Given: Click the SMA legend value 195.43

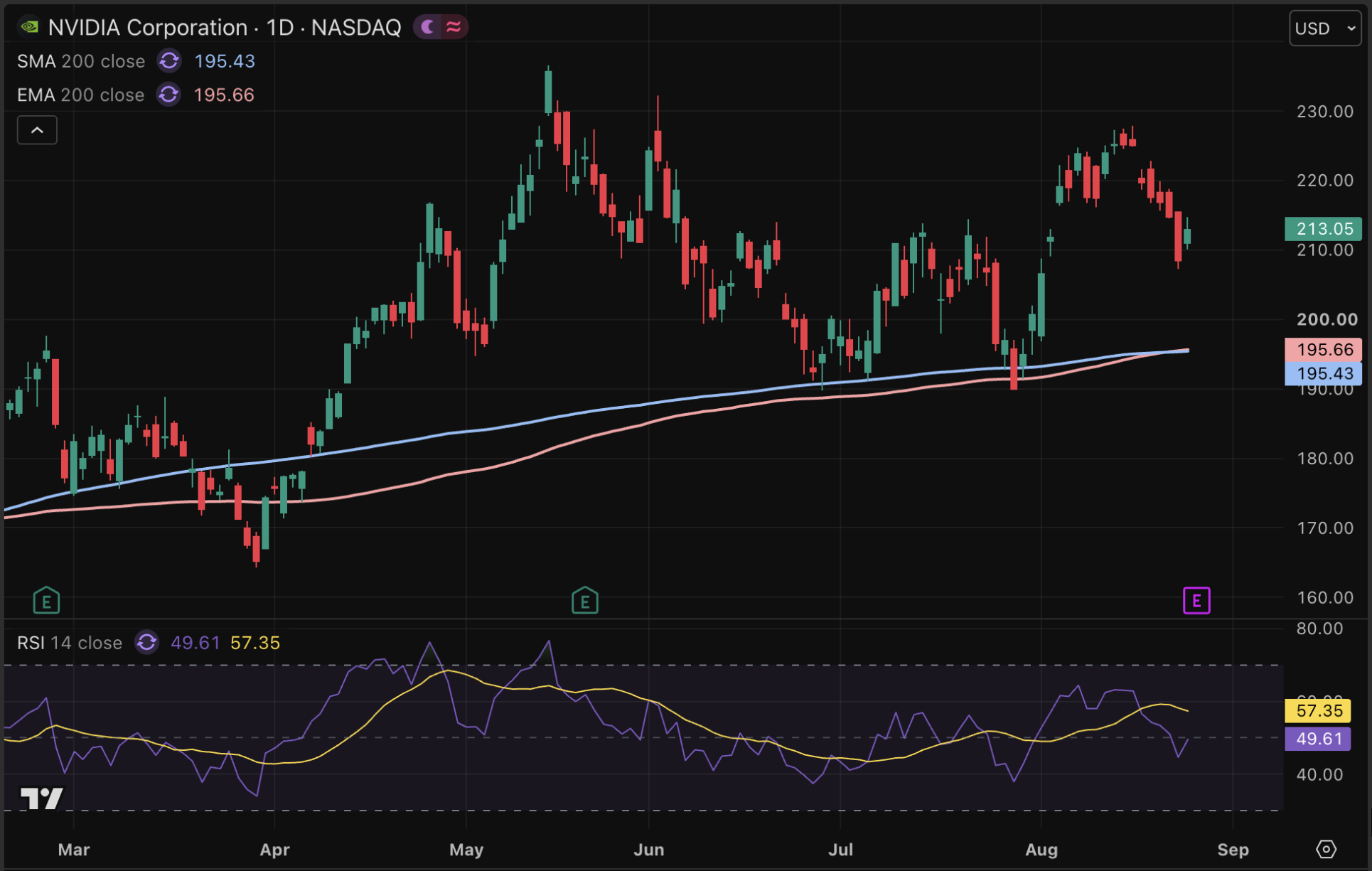Looking at the screenshot, I should [x=225, y=61].
